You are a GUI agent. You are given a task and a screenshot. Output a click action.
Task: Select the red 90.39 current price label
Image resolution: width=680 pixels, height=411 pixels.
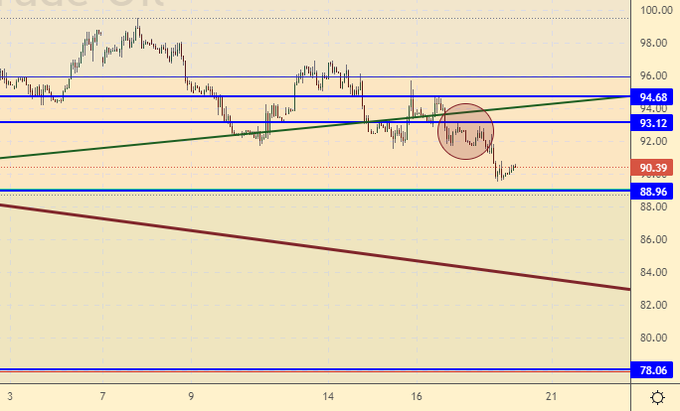[657, 167]
